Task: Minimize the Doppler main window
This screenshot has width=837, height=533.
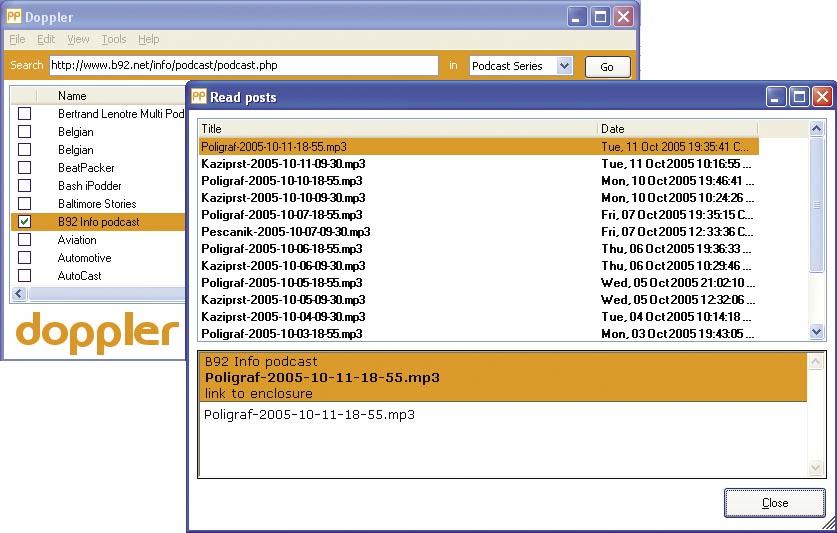Action: tap(577, 17)
